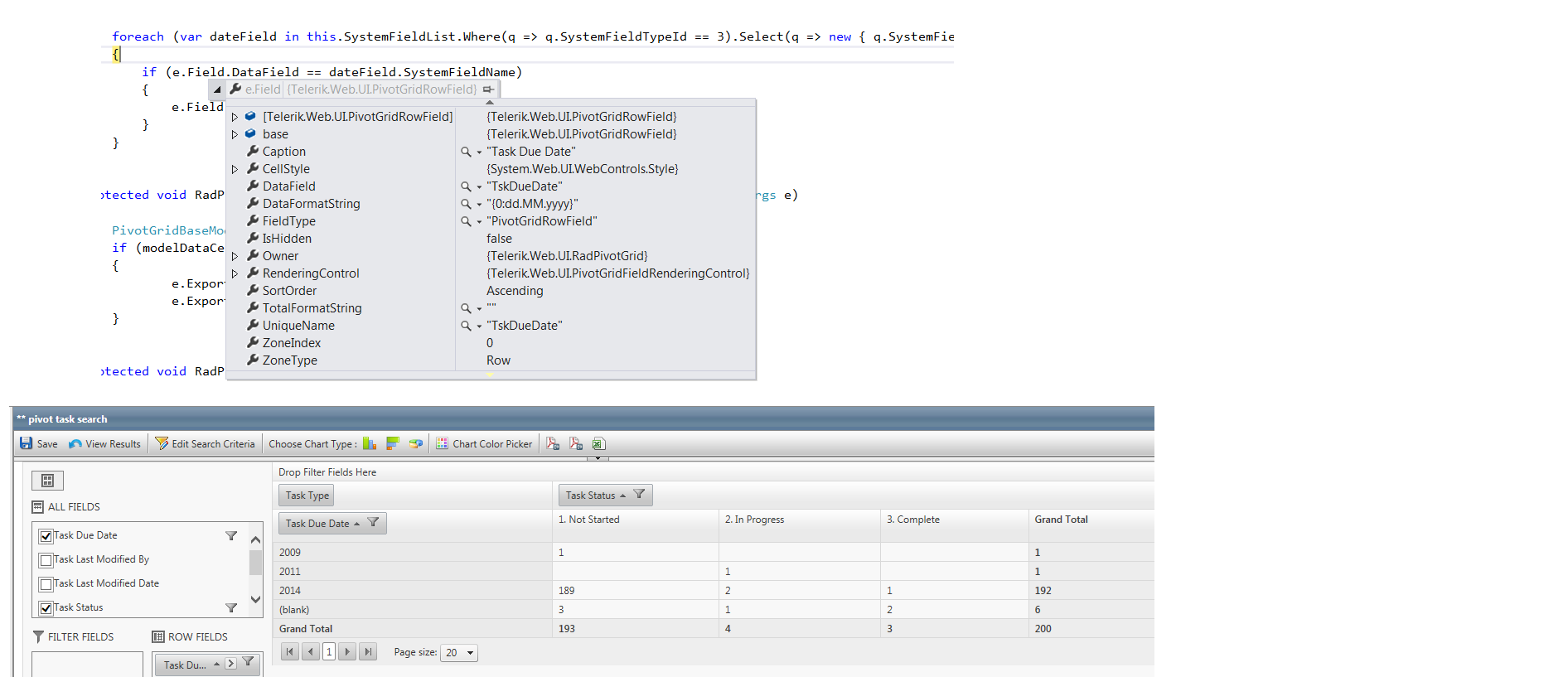Go to last page of pivot grid
The image size is (1568, 677).
[x=368, y=652]
